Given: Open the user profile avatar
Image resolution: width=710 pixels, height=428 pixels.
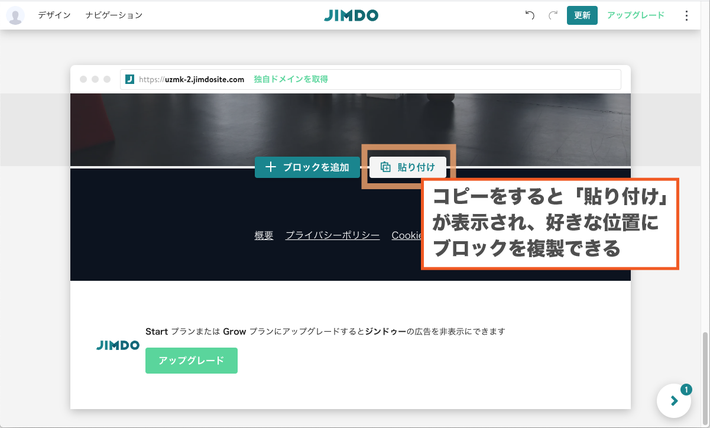Looking at the screenshot, I should (x=15, y=15).
